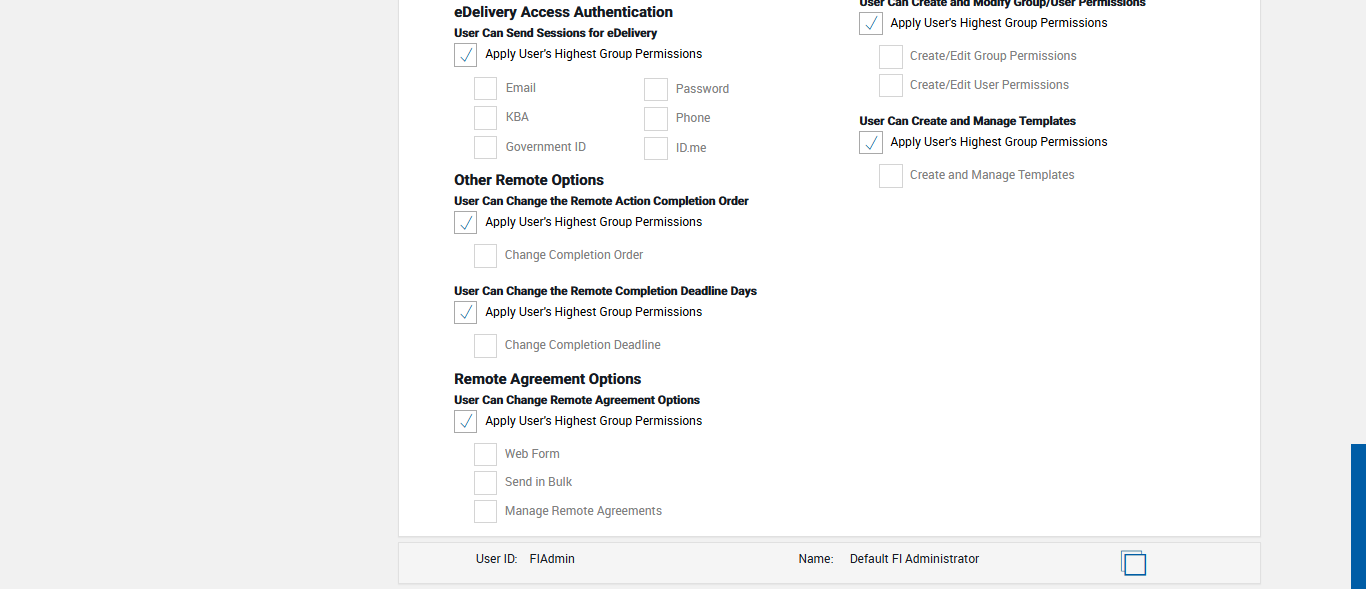Check Manage Remote Agreements checkbox
The image size is (1366, 589).
(486, 512)
